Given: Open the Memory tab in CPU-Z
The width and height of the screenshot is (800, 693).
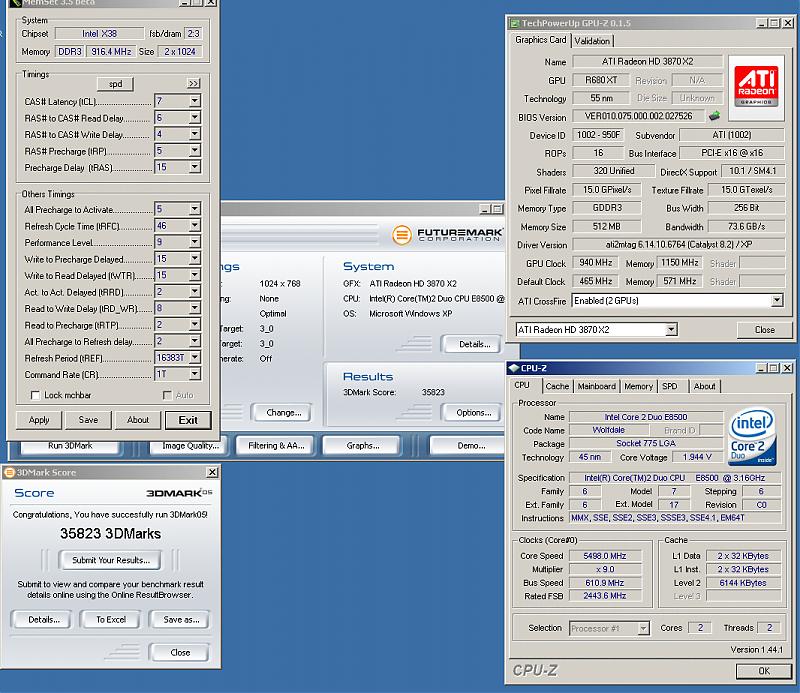Looking at the screenshot, I should (x=638, y=386).
